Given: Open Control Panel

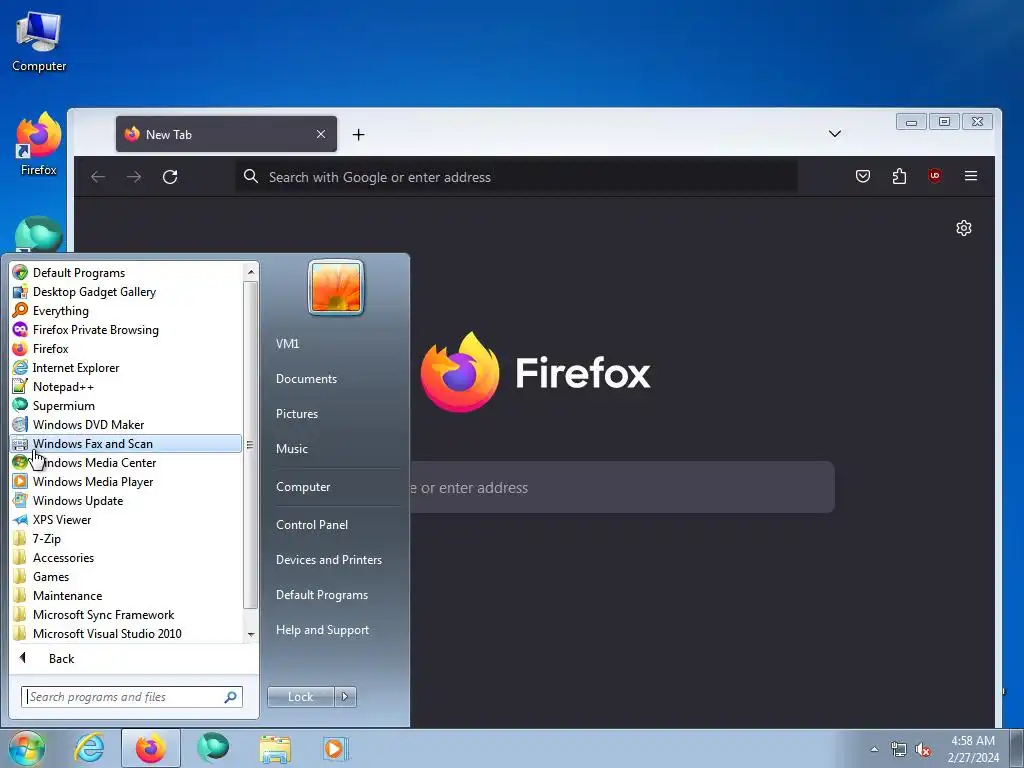Looking at the screenshot, I should tap(312, 524).
